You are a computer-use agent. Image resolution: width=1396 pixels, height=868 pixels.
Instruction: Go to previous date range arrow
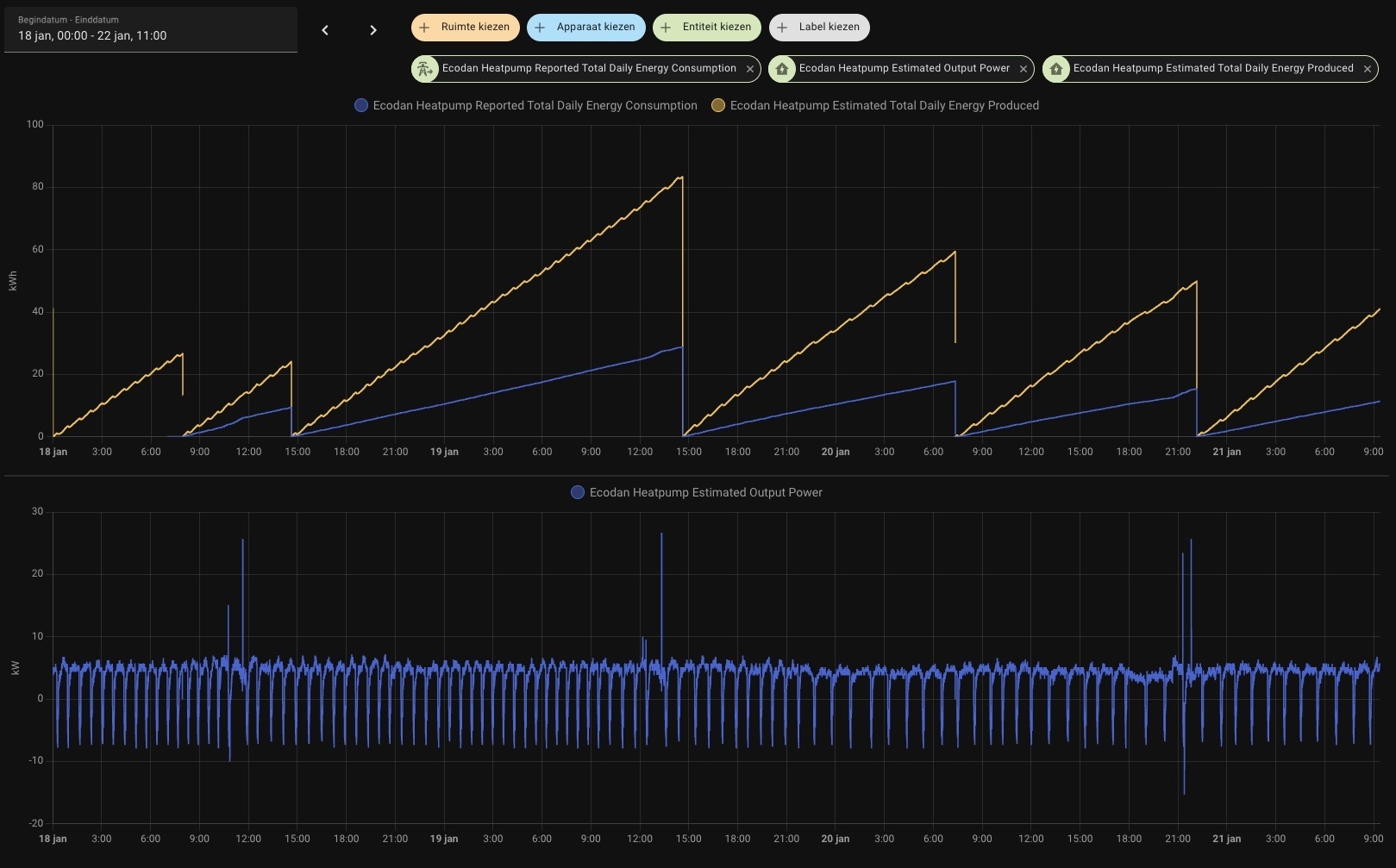pos(325,30)
